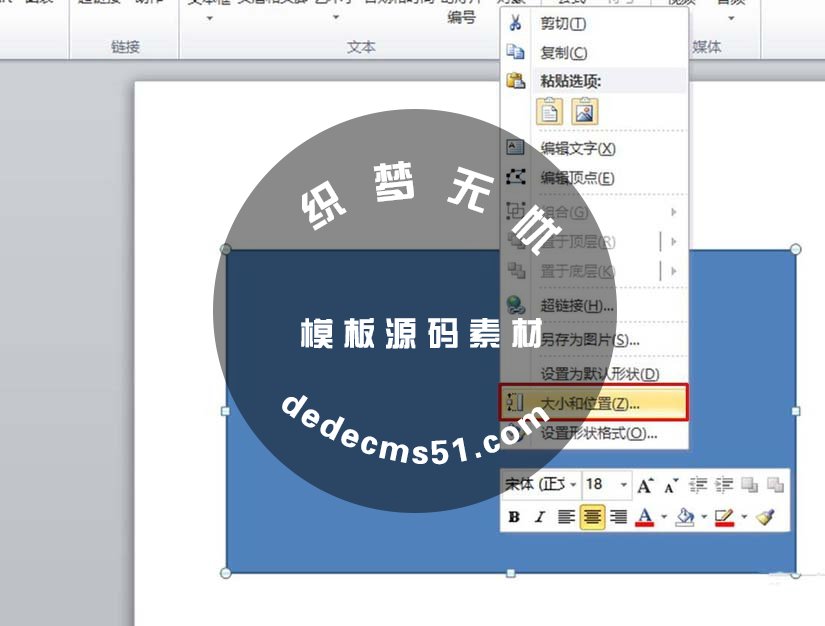Screen dimensions: 825x626
Task: Choose 编辑顶点 from the context menu
Action: [x=570, y=176]
